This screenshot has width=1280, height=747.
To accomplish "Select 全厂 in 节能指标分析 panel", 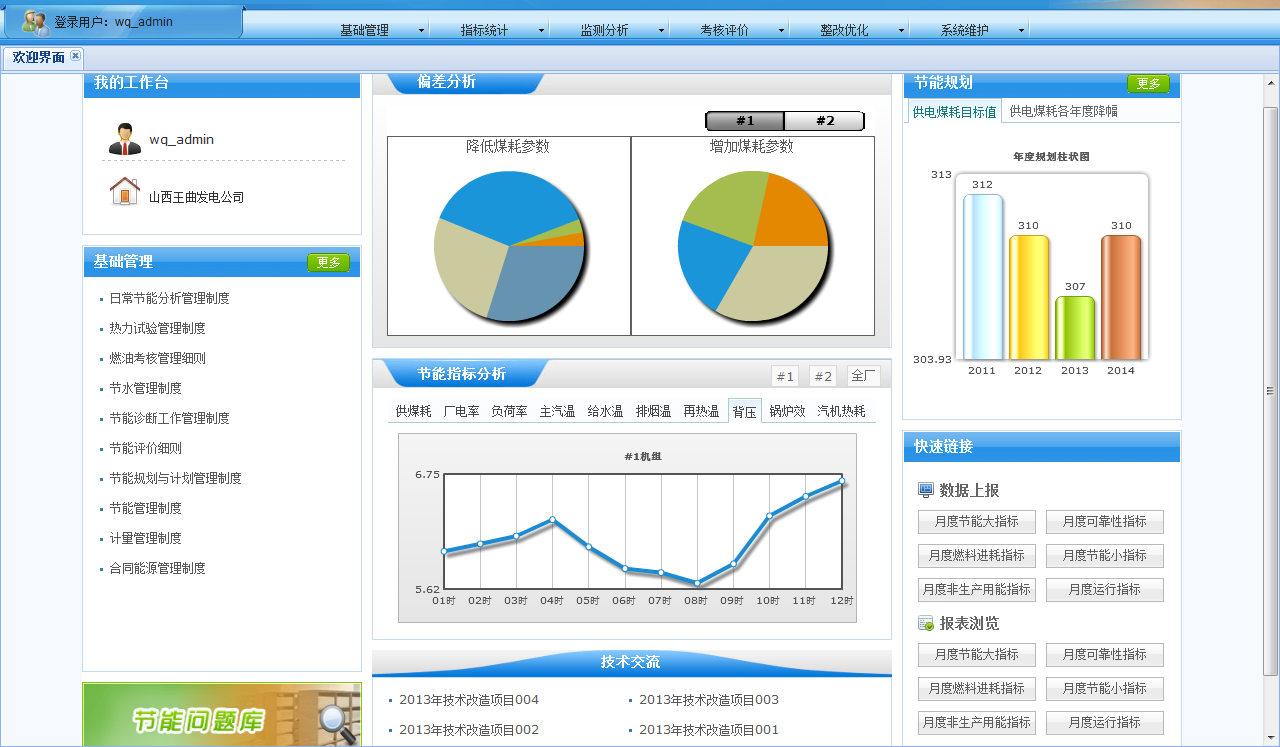I will [x=863, y=376].
